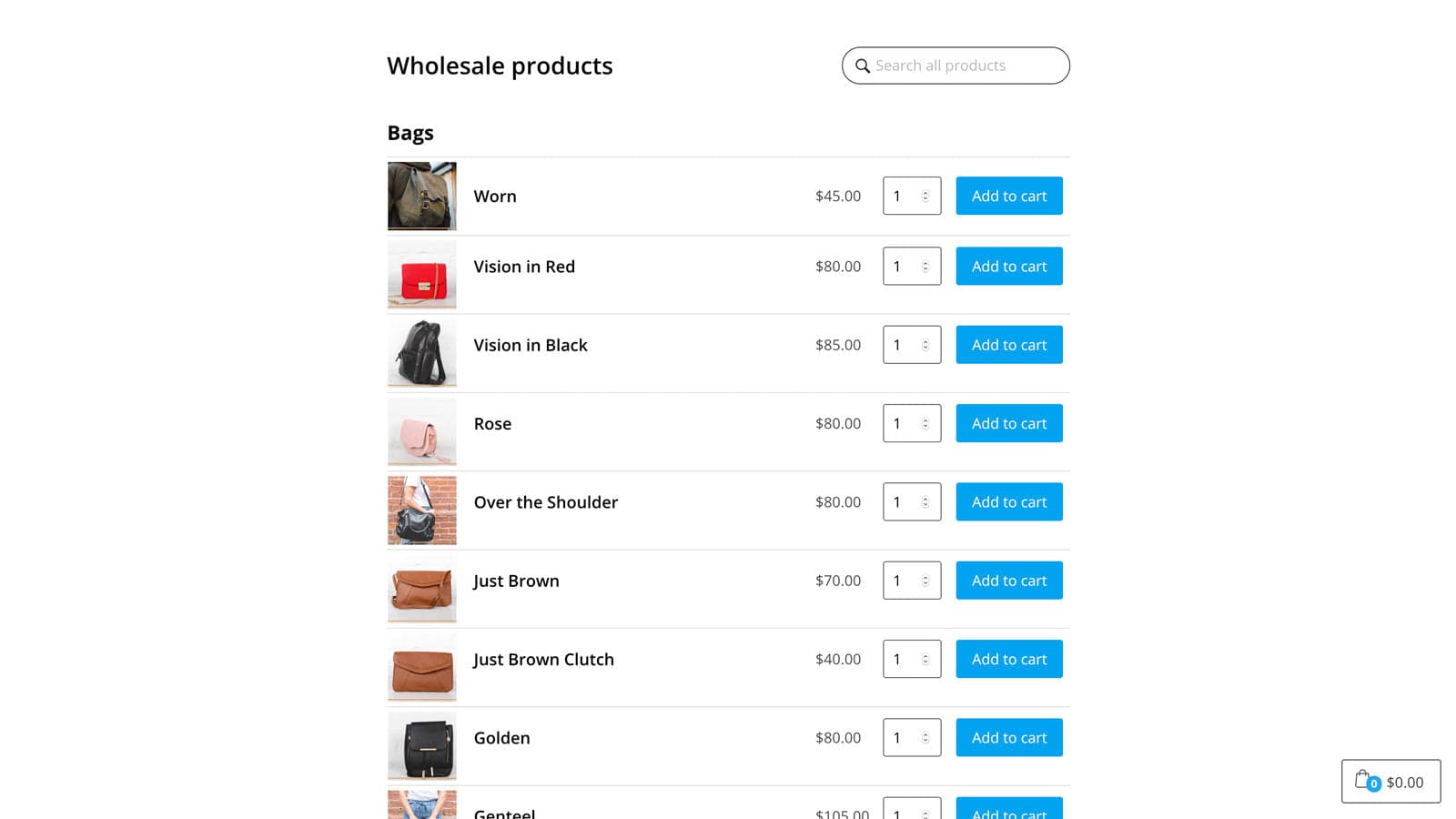The image size is (1456, 819).
Task: Click the Wholesale products title
Action: coord(500,66)
